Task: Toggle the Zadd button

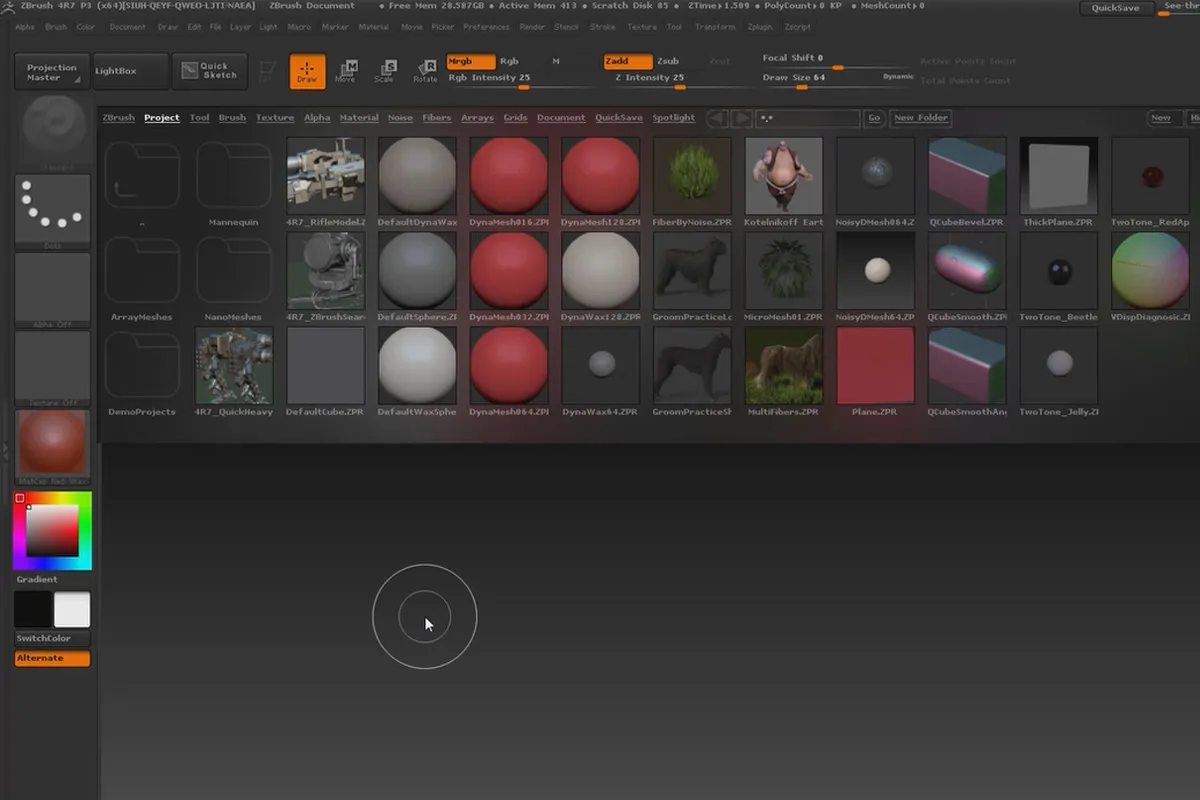Action: [x=628, y=61]
